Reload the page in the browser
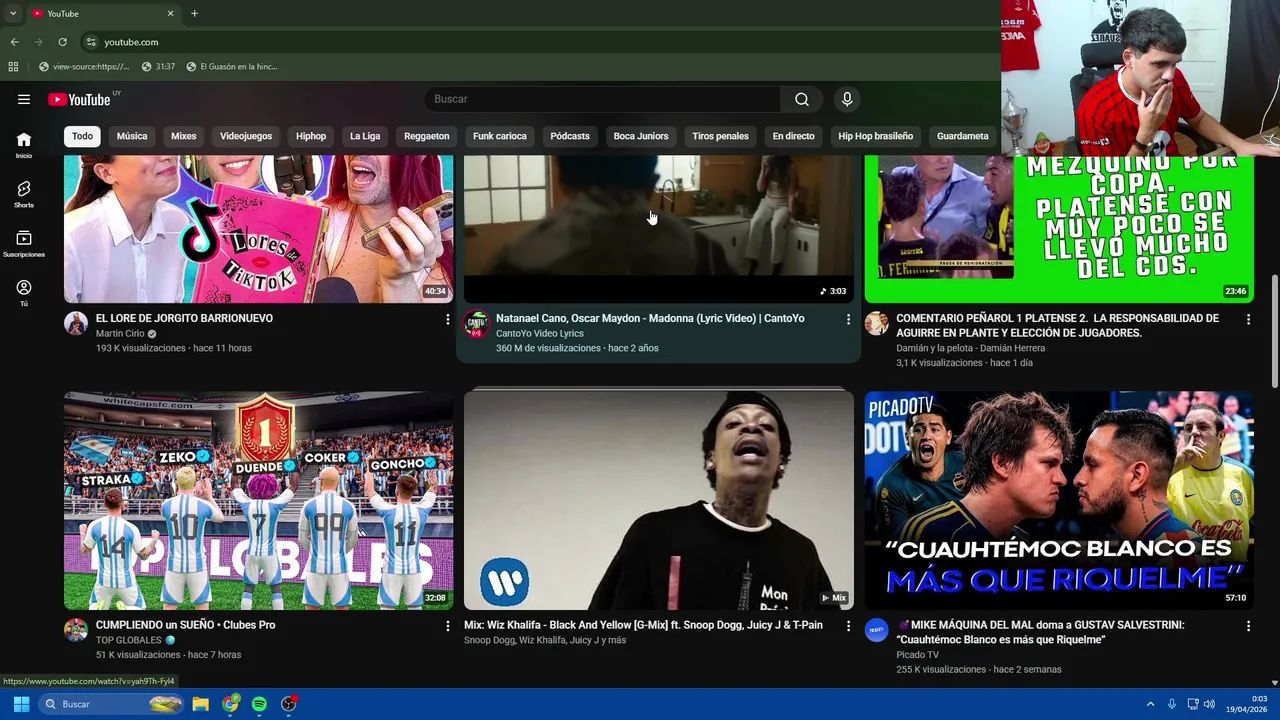The image size is (1280, 720). (62, 42)
